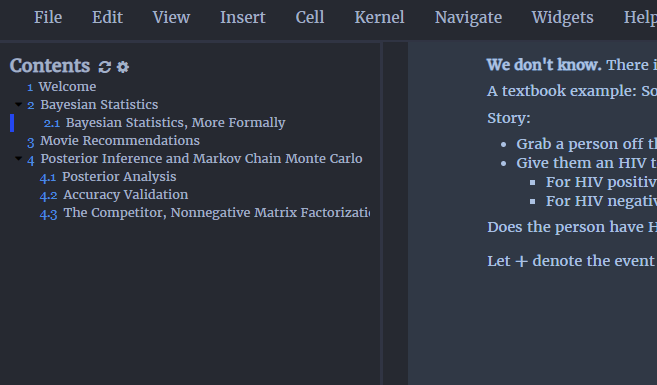The image size is (657, 385).
Task: Open the File menu
Action: point(48,18)
